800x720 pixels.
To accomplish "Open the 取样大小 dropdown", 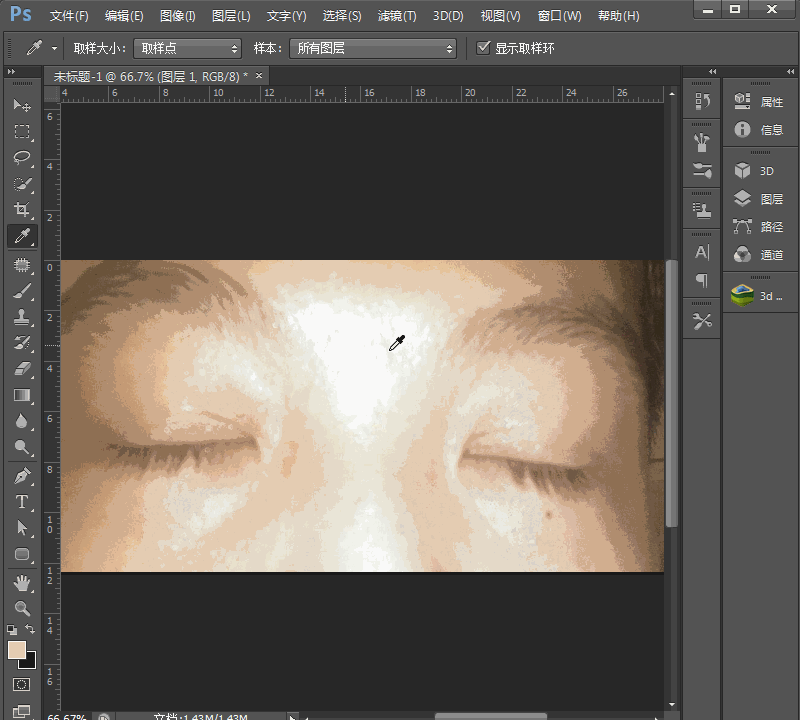I will click(187, 47).
